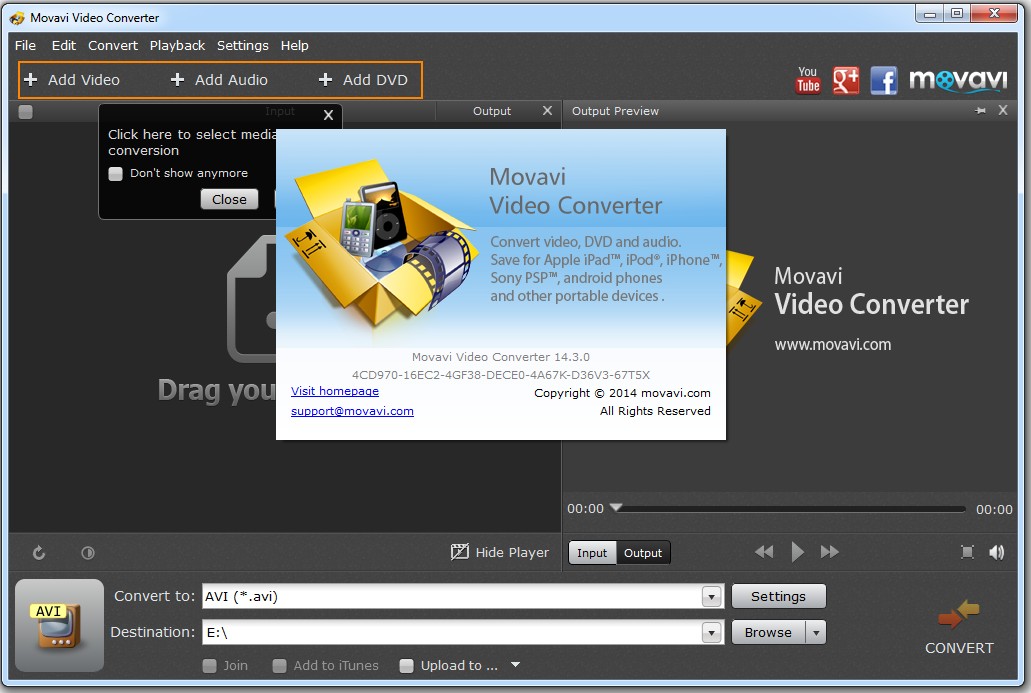Enable Add to iTunes
Image resolution: width=1031 pixels, height=693 pixels.
[279, 665]
